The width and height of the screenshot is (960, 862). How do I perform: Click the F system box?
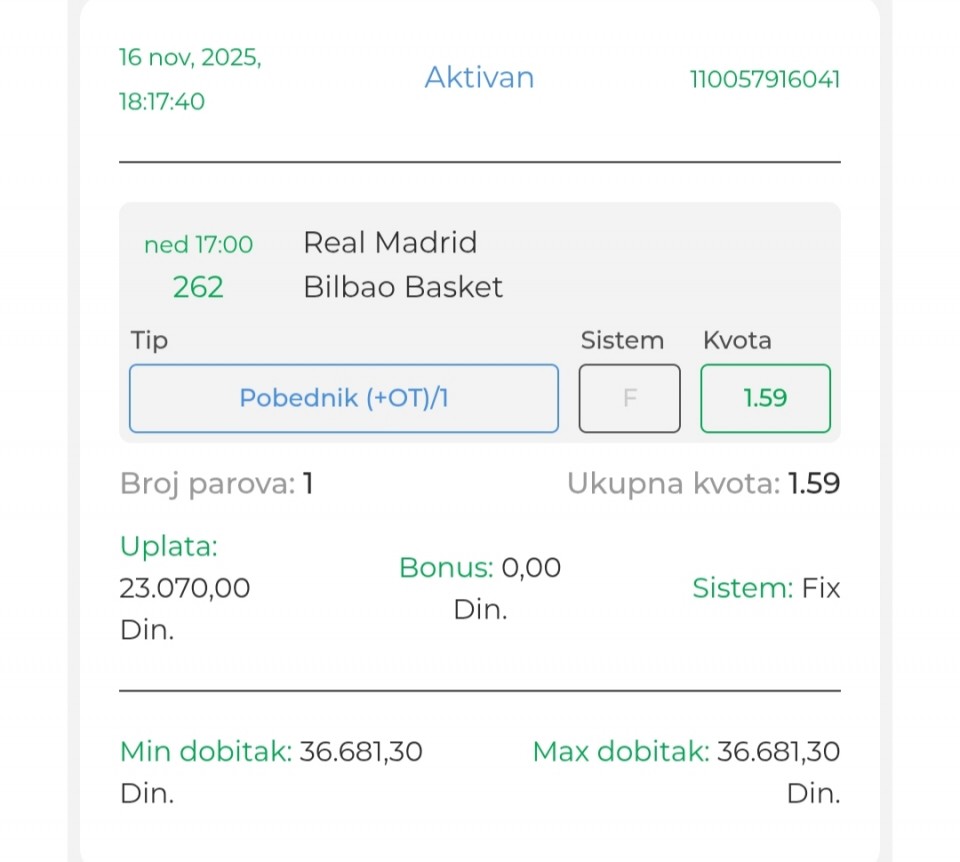coord(630,398)
